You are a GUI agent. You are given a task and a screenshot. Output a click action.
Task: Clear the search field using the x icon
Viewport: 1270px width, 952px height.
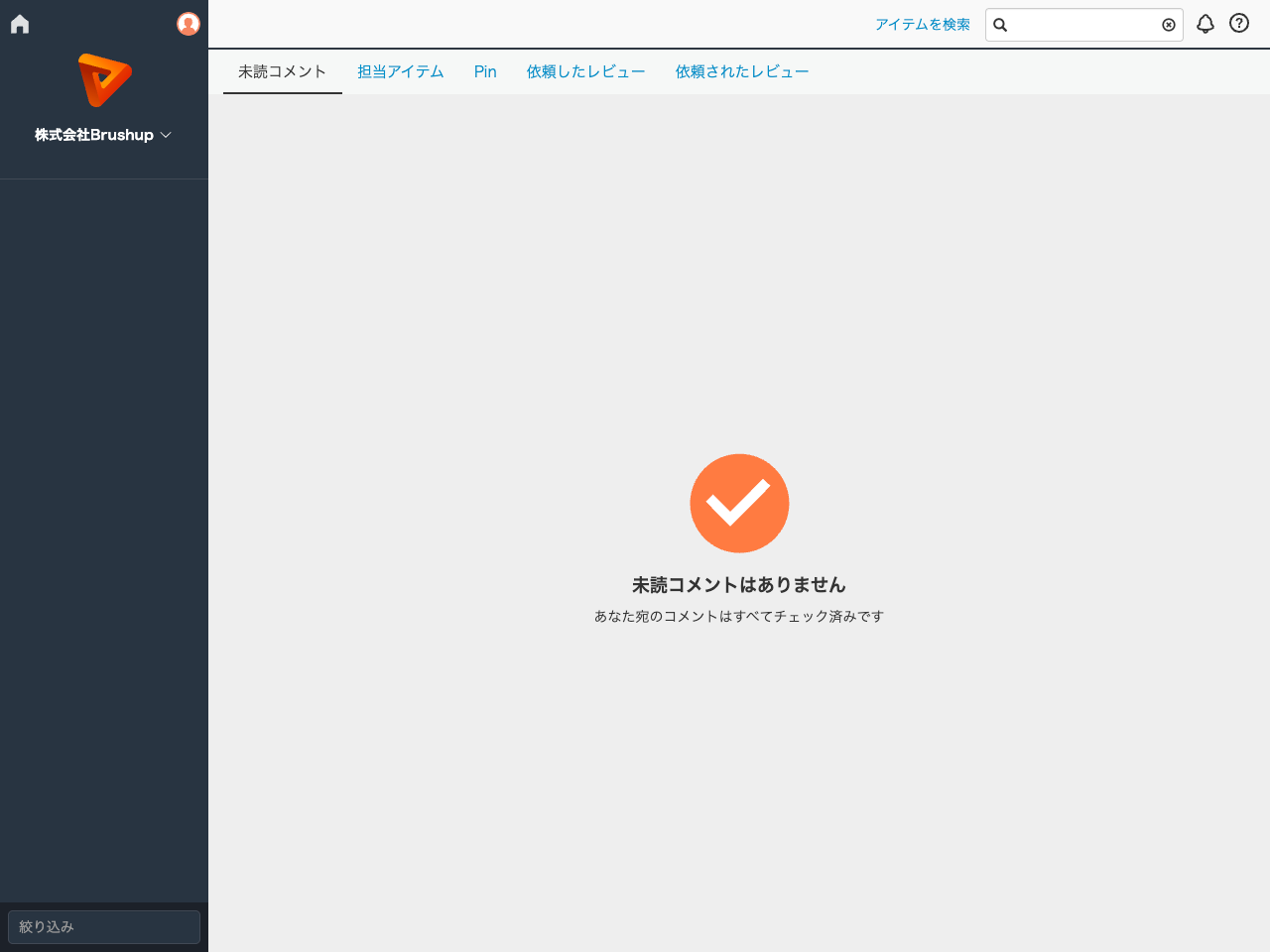(x=1168, y=25)
